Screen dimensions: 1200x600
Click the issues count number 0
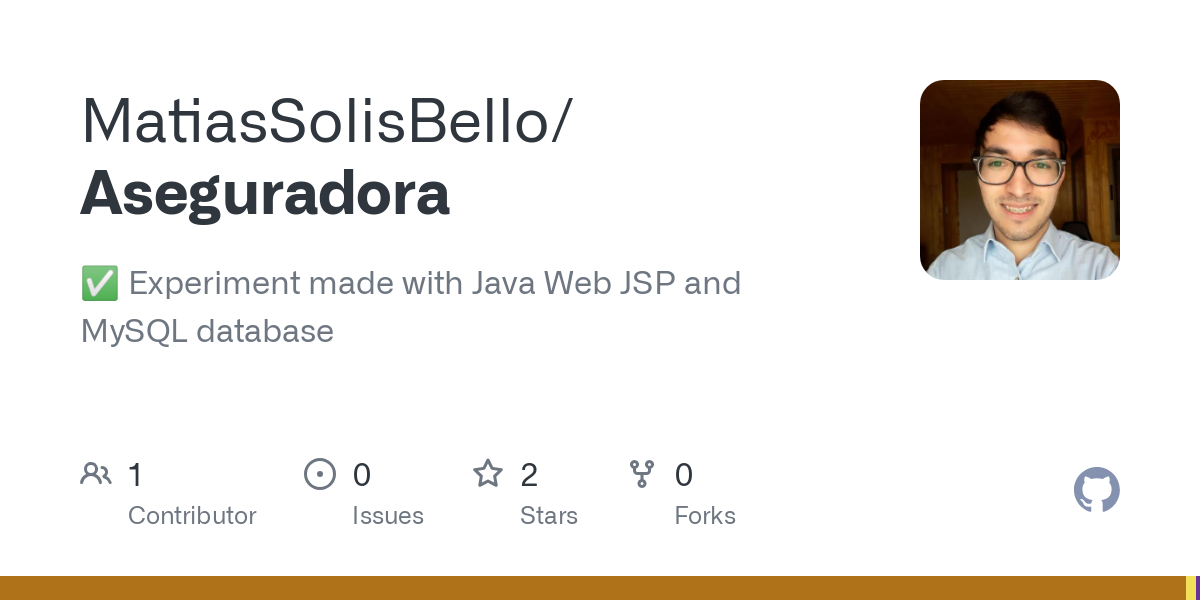(x=362, y=475)
